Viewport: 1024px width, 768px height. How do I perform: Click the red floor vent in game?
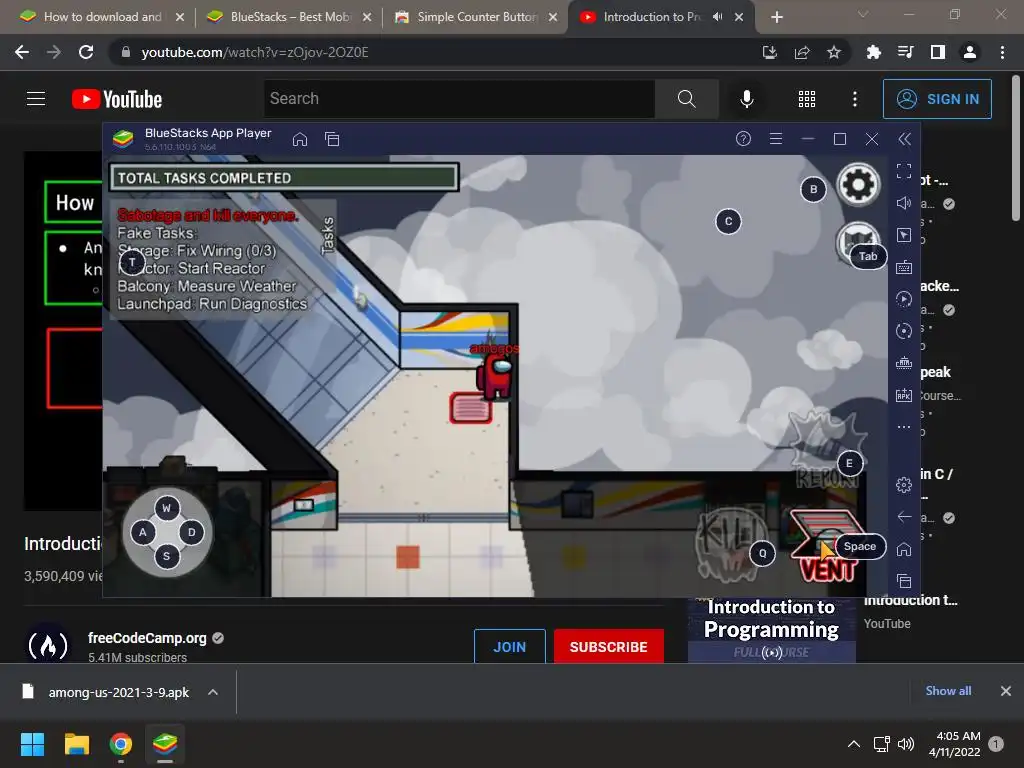471,408
